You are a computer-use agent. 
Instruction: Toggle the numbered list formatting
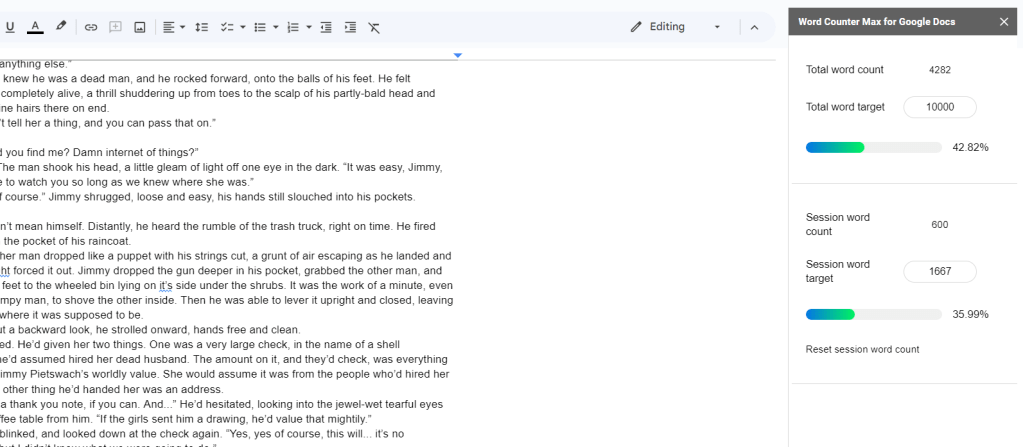click(x=293, y=27)
